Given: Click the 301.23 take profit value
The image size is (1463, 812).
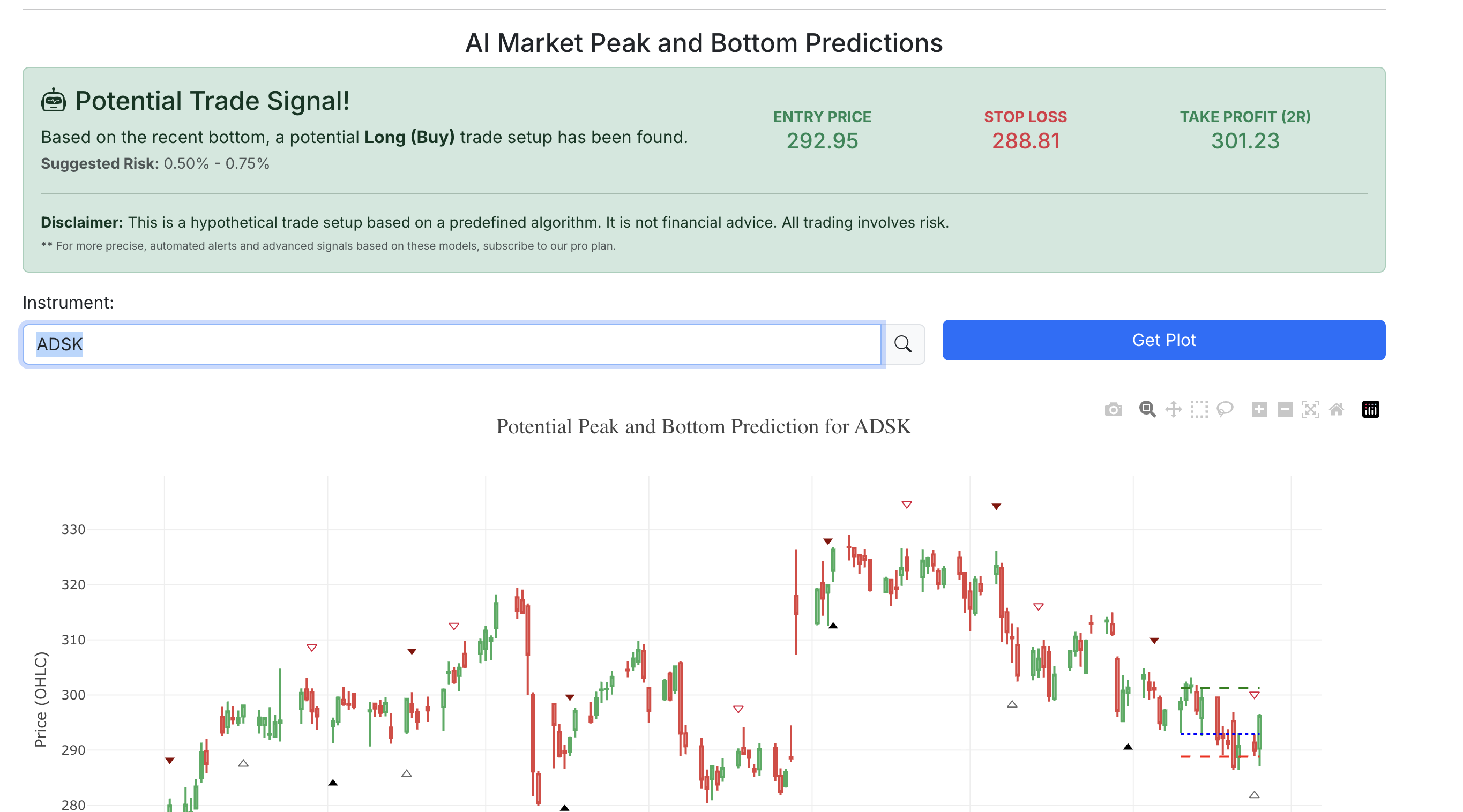Looking at the screenshot, I should (x=1245, y=141).
